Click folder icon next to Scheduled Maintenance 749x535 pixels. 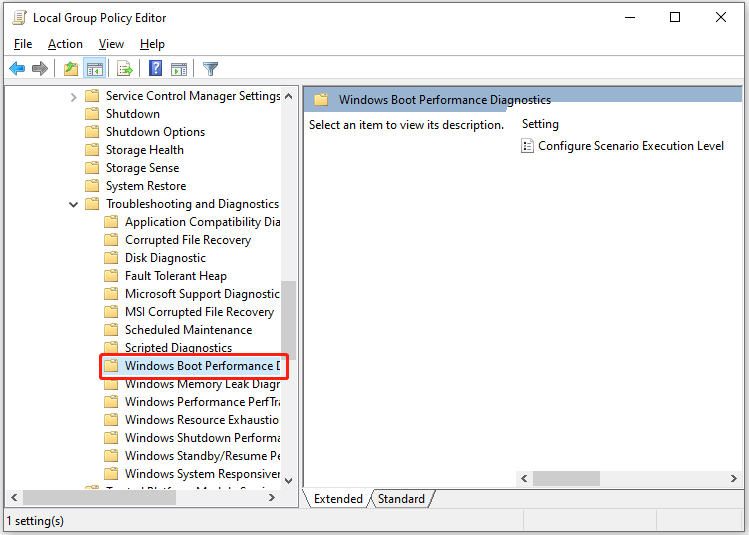[x=111, y=330]
